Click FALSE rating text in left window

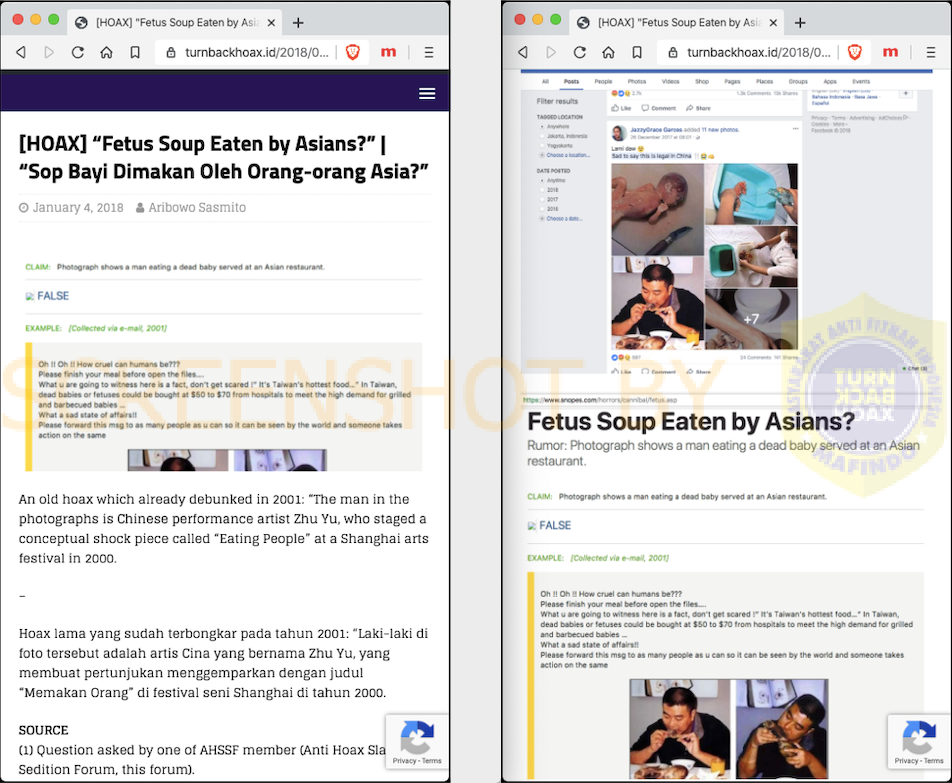click(x=53, y=296)
